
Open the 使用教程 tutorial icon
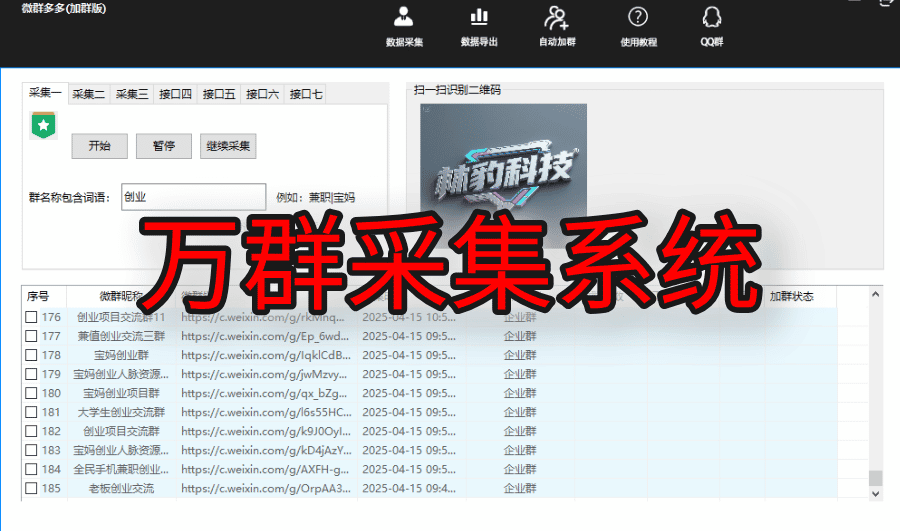tap(638, 18)
